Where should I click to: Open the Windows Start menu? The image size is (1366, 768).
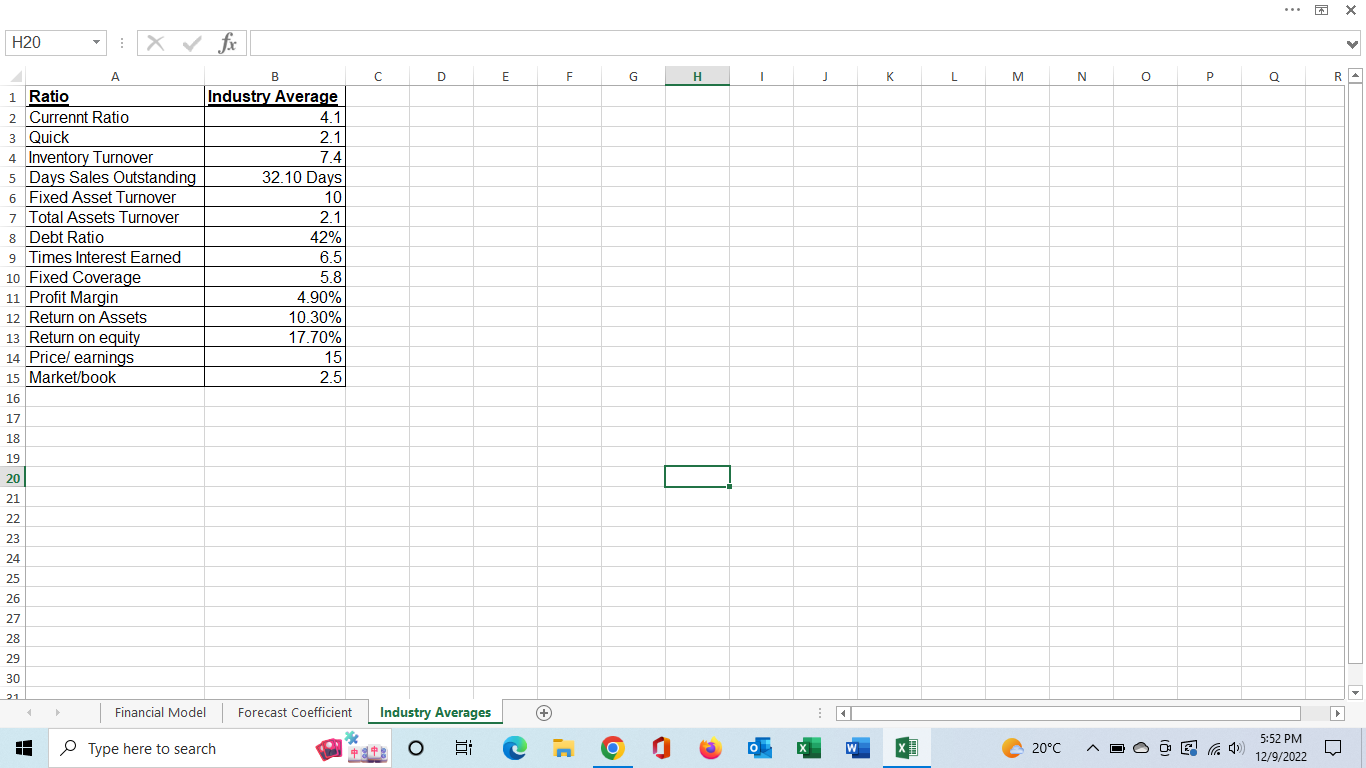point(23,748)
